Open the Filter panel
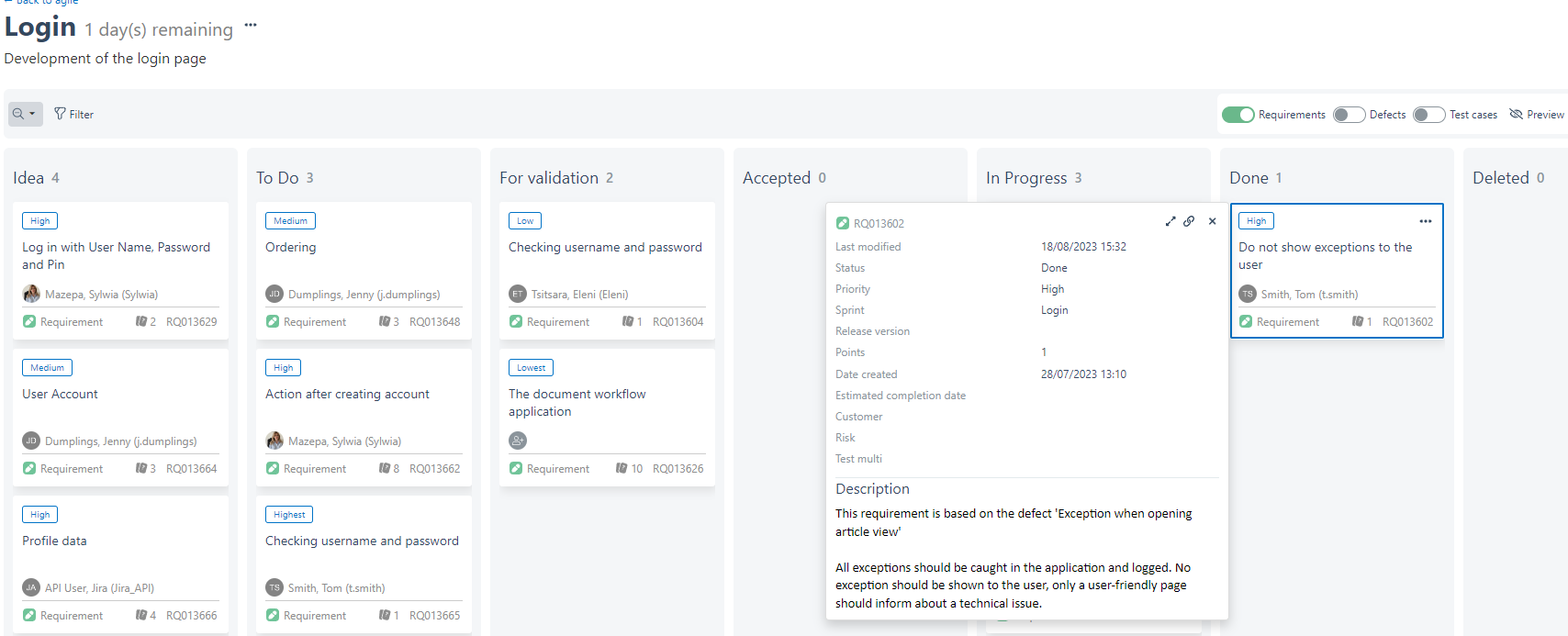1568x636 pixels. 73,114
